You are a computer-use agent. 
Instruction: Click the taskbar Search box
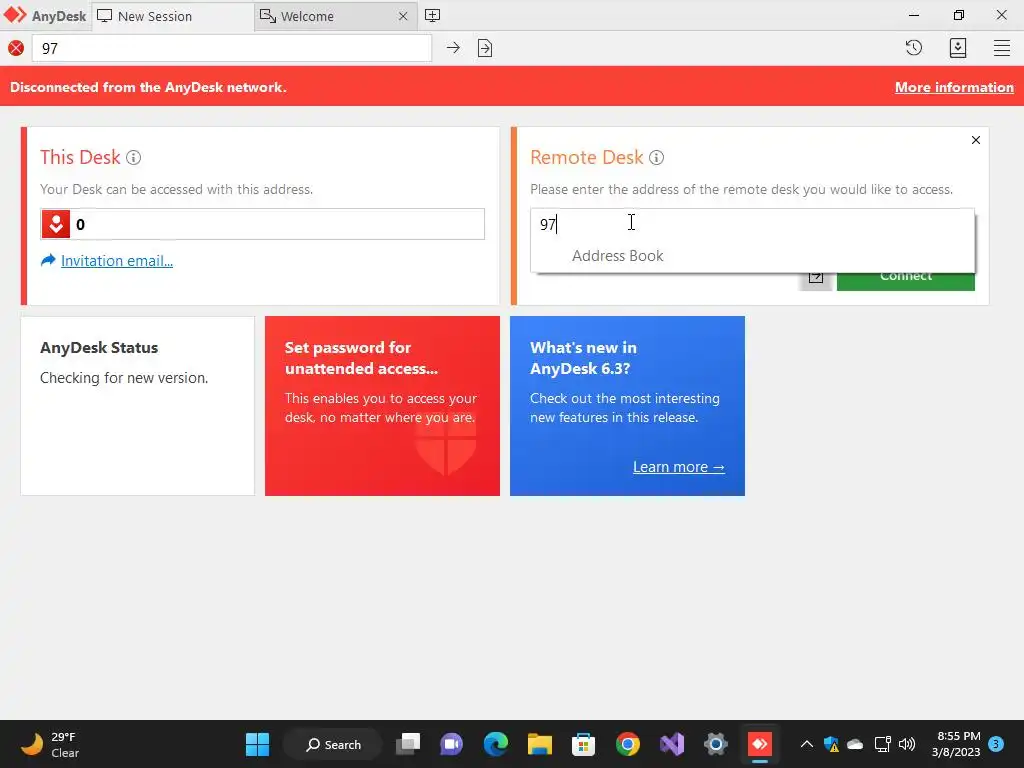coord(333,744)
